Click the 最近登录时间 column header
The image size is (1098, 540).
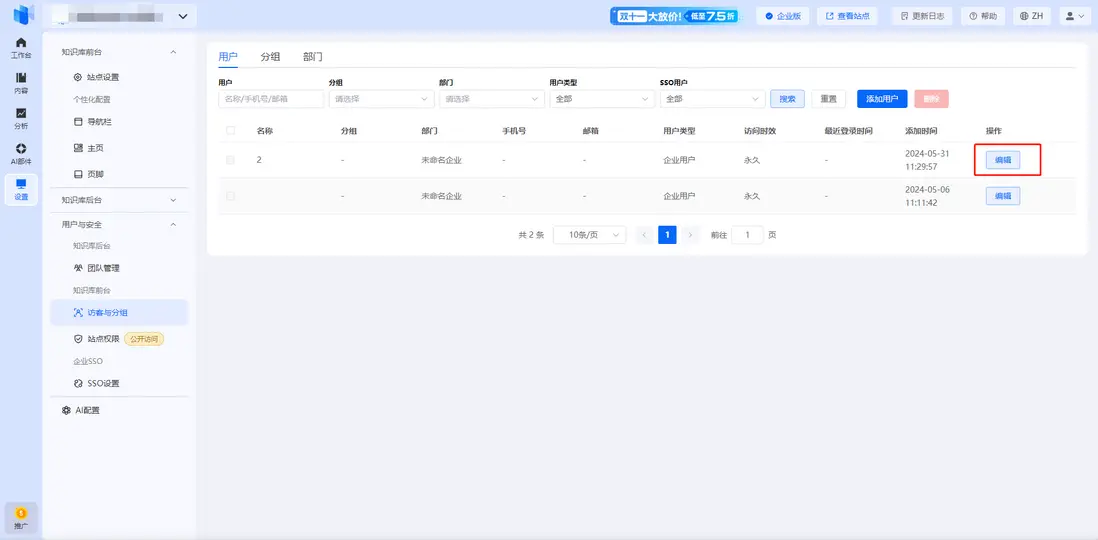tap(849, 131)
